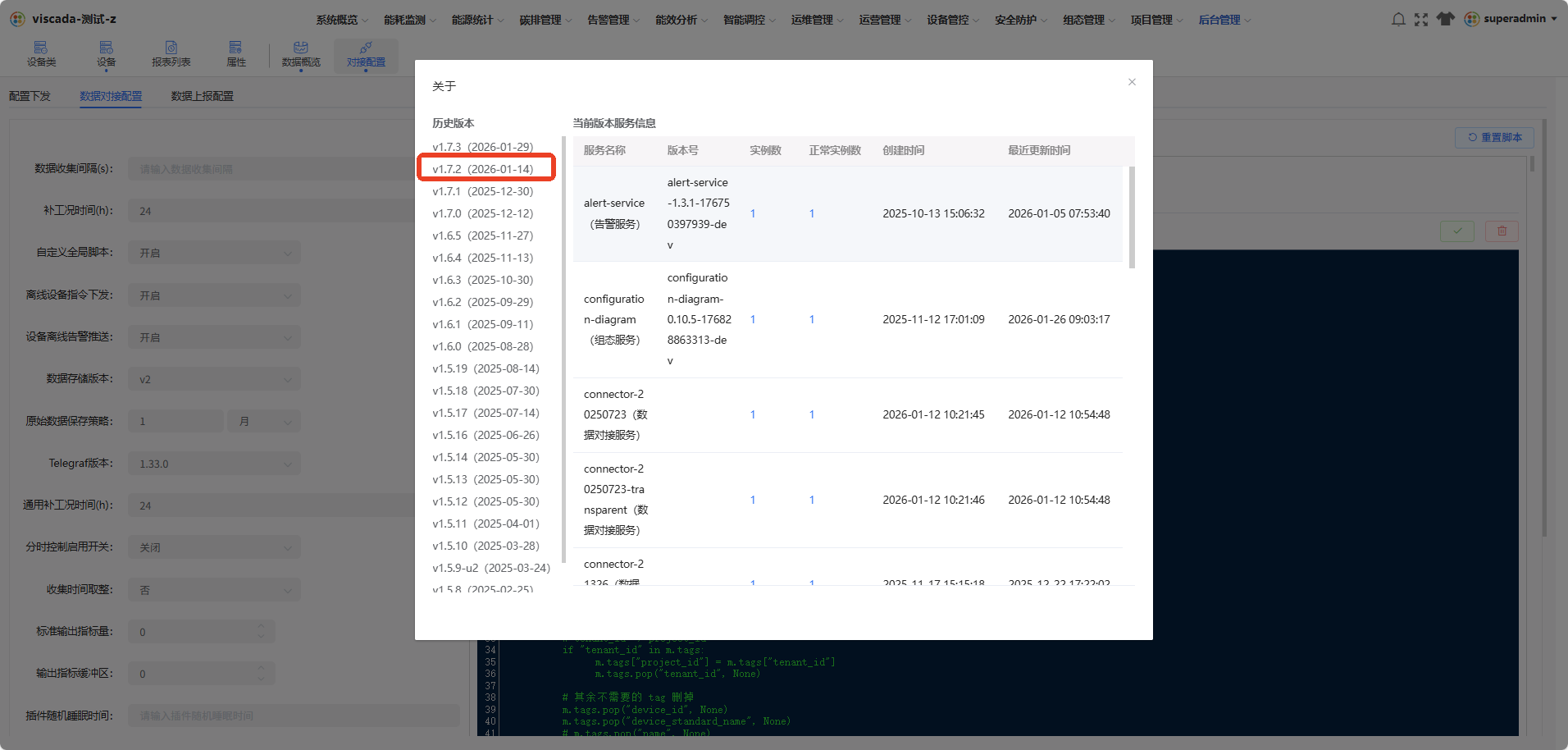Open the 对接配置 toolbar icon
This screenshot has height=750, width=1568.
(366, 54)
